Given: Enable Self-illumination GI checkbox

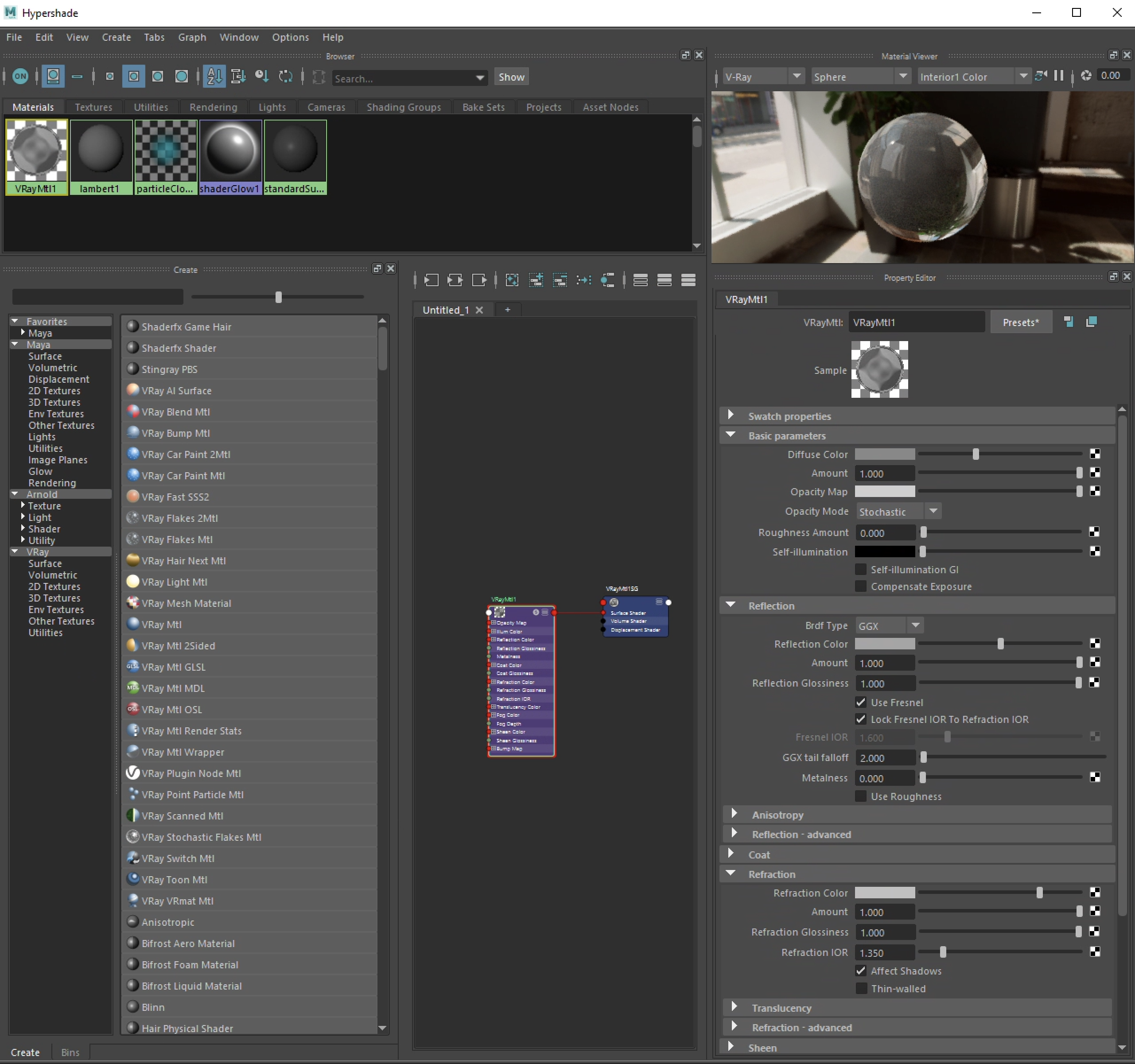Looking at the screenshot, I should (x=861, y=570).
